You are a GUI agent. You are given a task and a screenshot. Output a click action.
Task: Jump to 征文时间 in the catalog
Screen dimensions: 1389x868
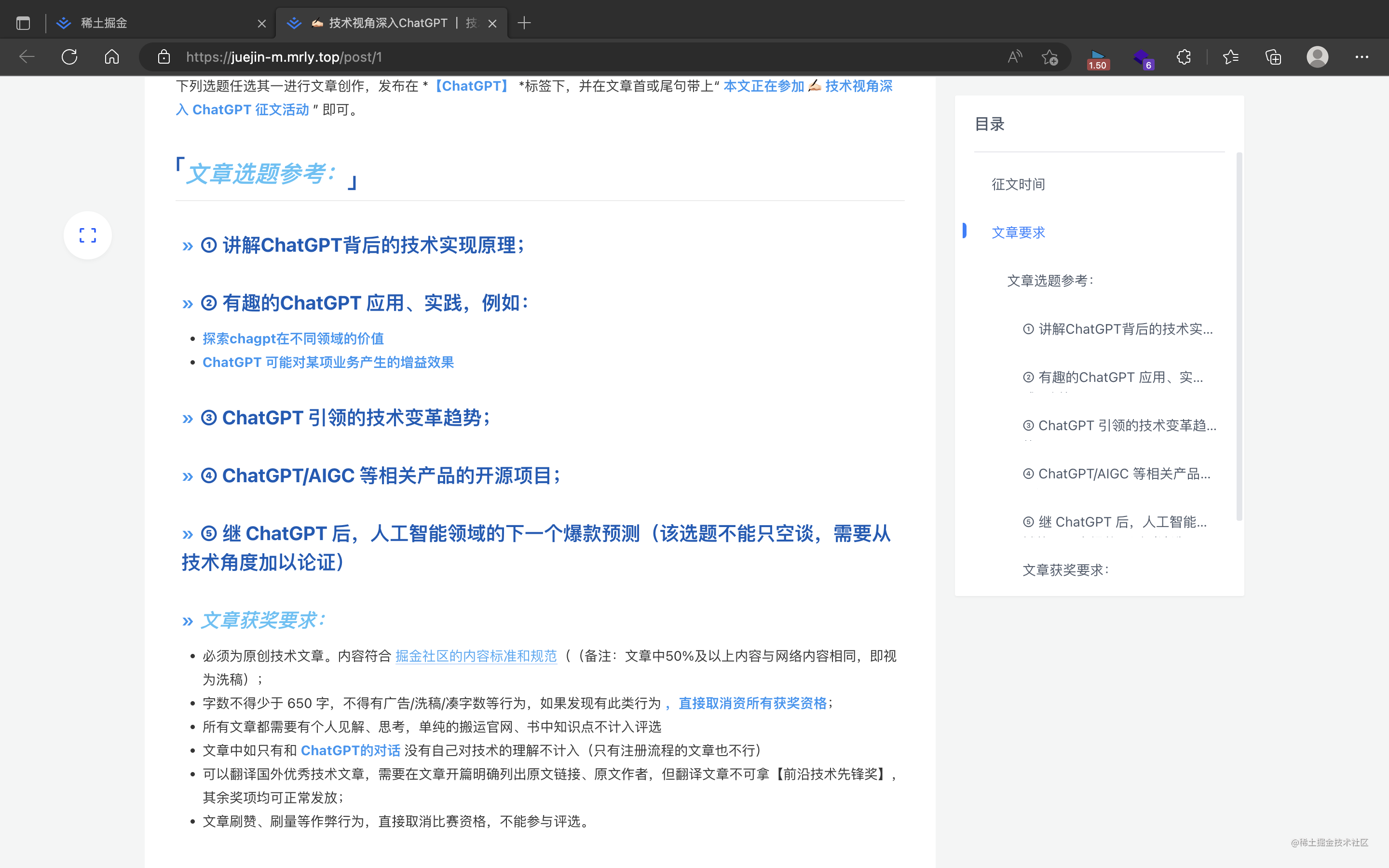[x=1018, y=184]
